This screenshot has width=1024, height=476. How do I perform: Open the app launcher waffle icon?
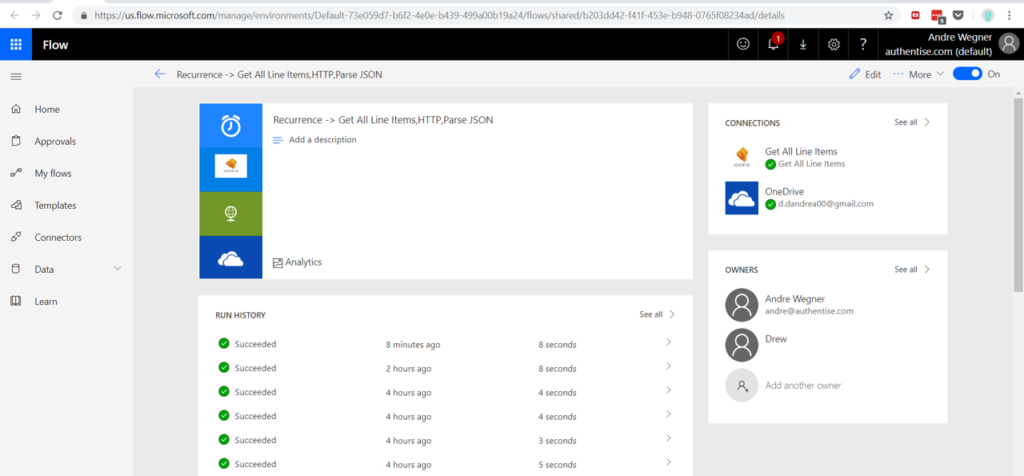coord(16,45)
